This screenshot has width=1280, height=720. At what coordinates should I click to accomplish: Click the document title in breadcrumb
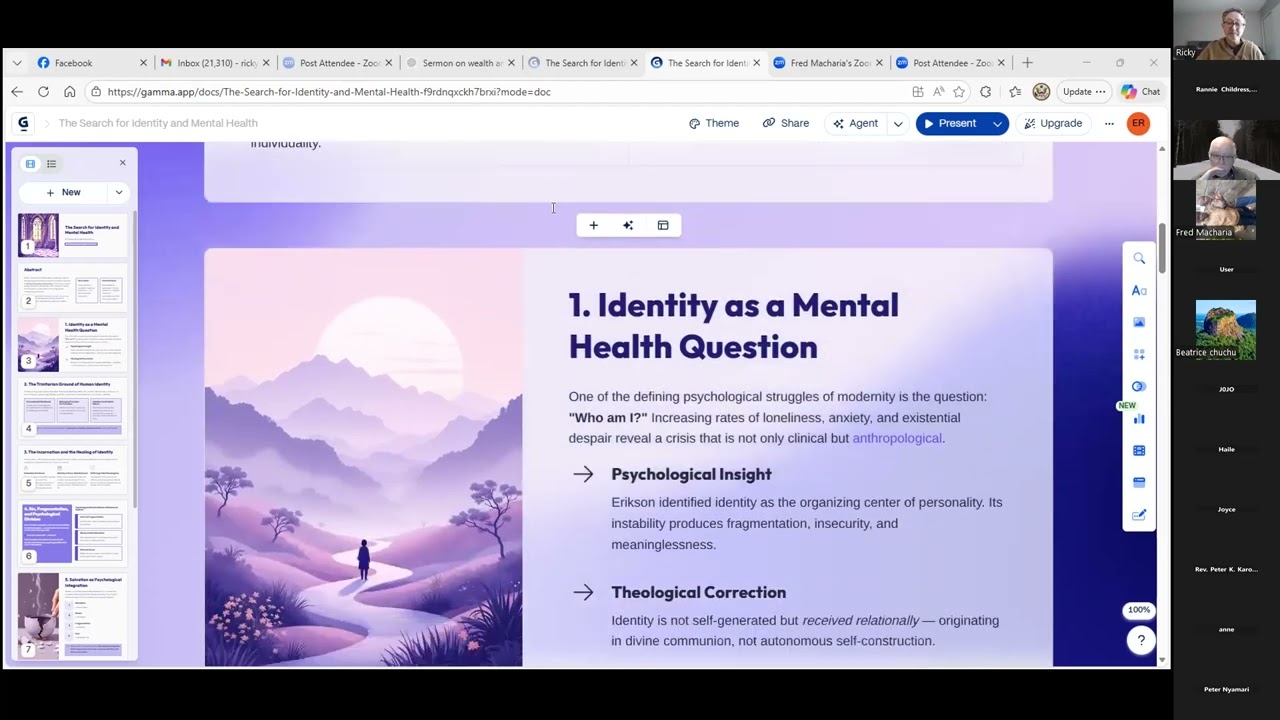point(158,124)
